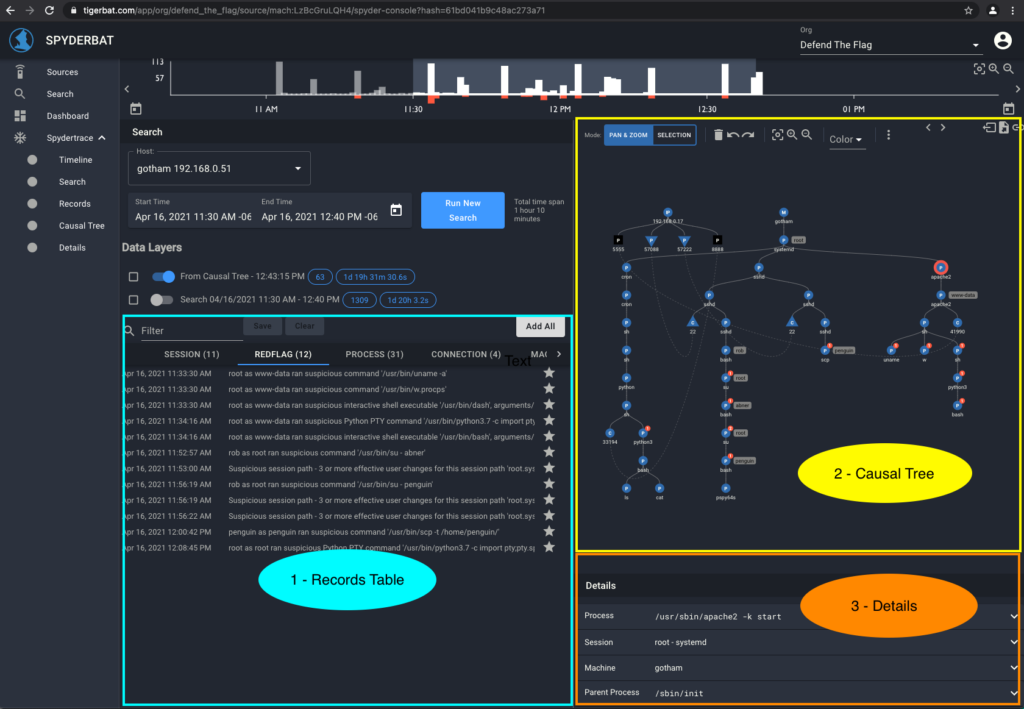Click the Run New Search button
Screen dimensions: 1024x709
point(462,210)
